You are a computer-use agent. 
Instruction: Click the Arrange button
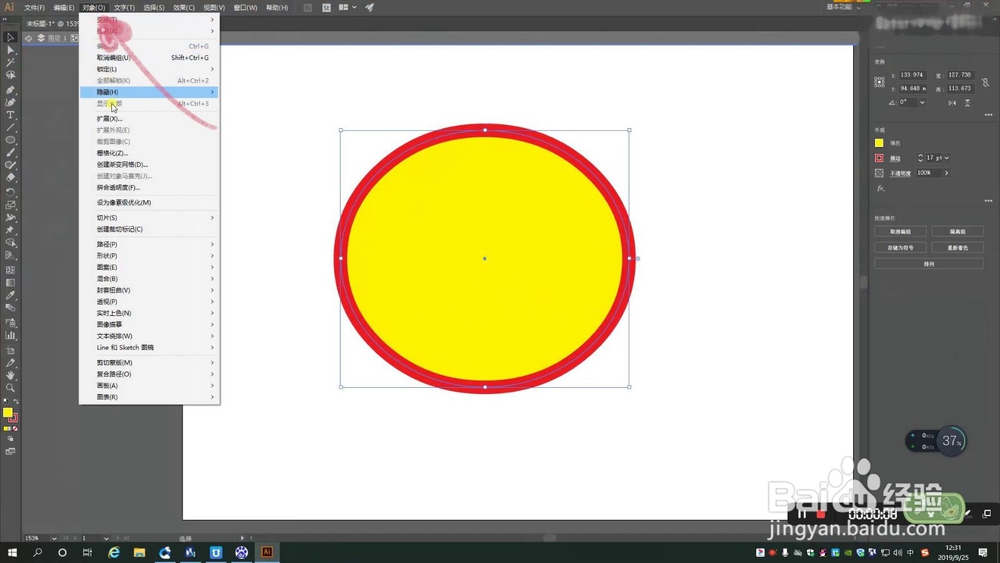(929, 263)
